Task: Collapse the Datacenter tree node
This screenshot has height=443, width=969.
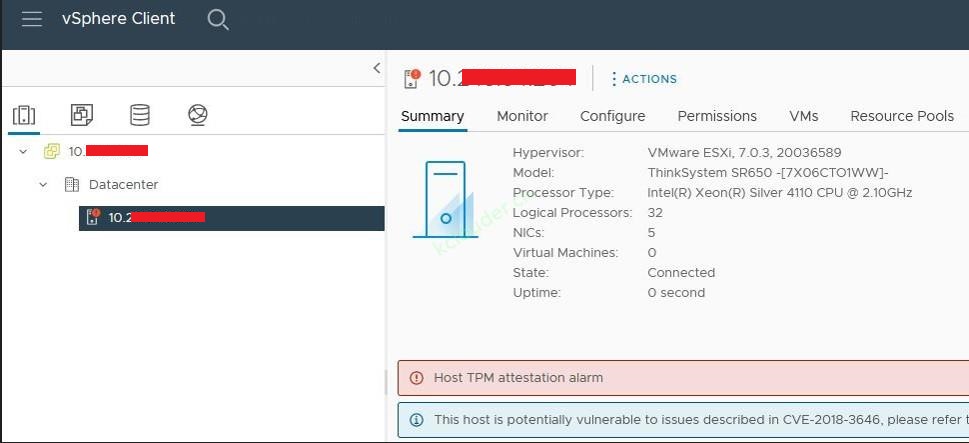Action: (43, 184)
